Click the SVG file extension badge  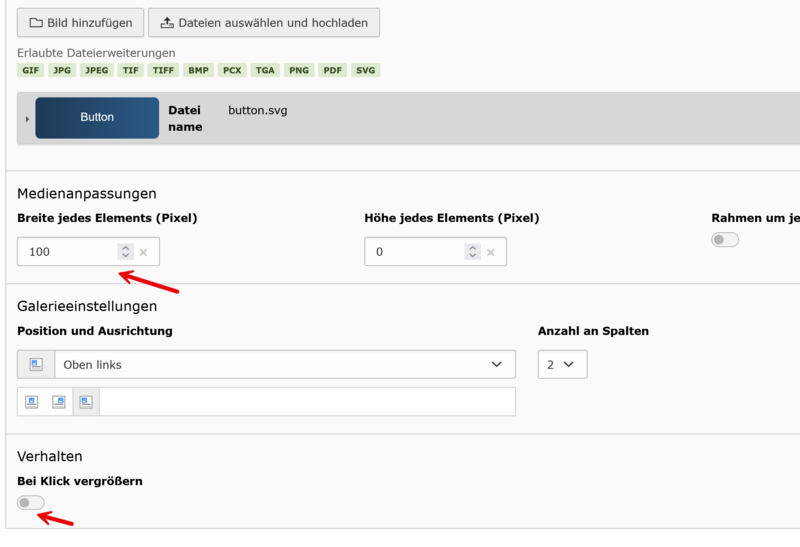click(366, 70)
